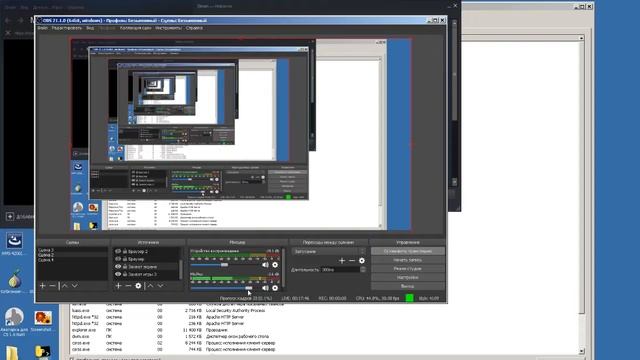Click the transition duration input field
640x360 pixels.
(x=340, y=270)
